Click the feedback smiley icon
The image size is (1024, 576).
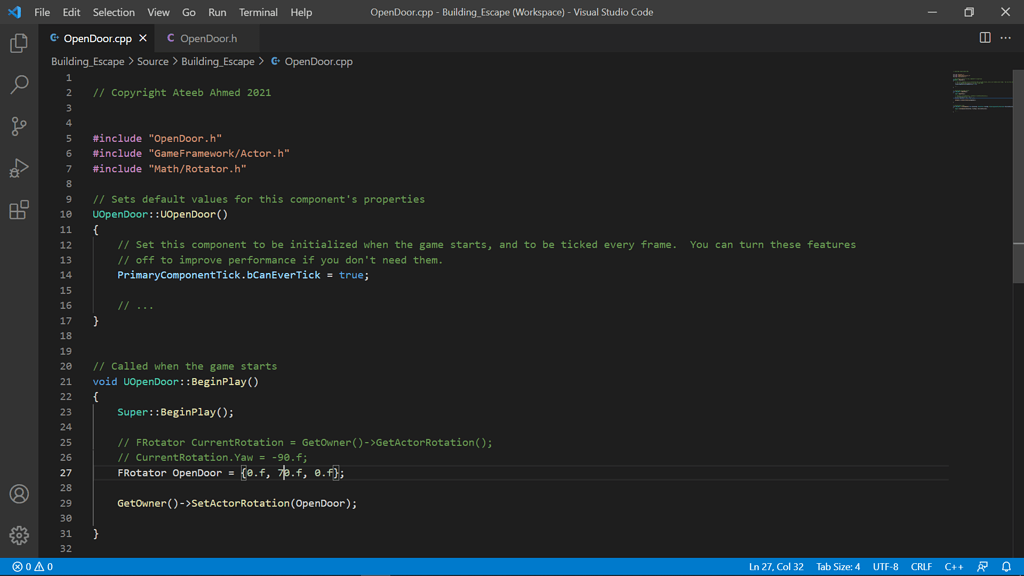click(x=983, y=566)
